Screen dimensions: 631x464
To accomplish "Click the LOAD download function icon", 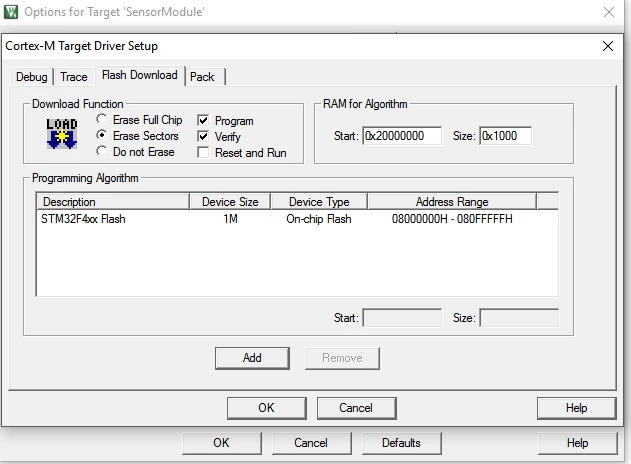I will (62, 134).
